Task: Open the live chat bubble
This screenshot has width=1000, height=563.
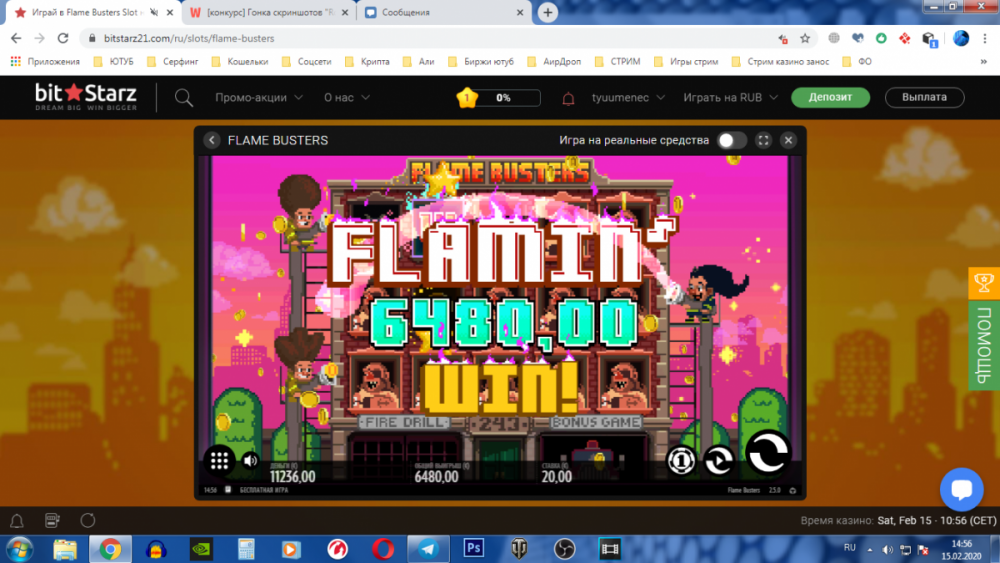Action: click(961, 490)
